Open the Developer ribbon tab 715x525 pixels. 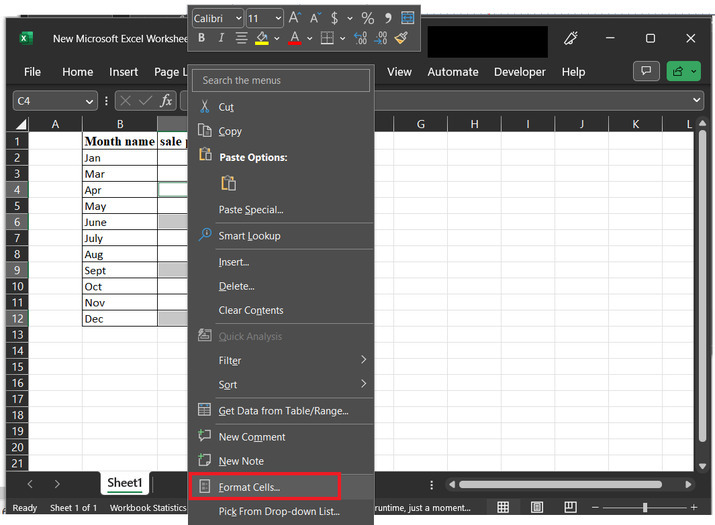519,72
